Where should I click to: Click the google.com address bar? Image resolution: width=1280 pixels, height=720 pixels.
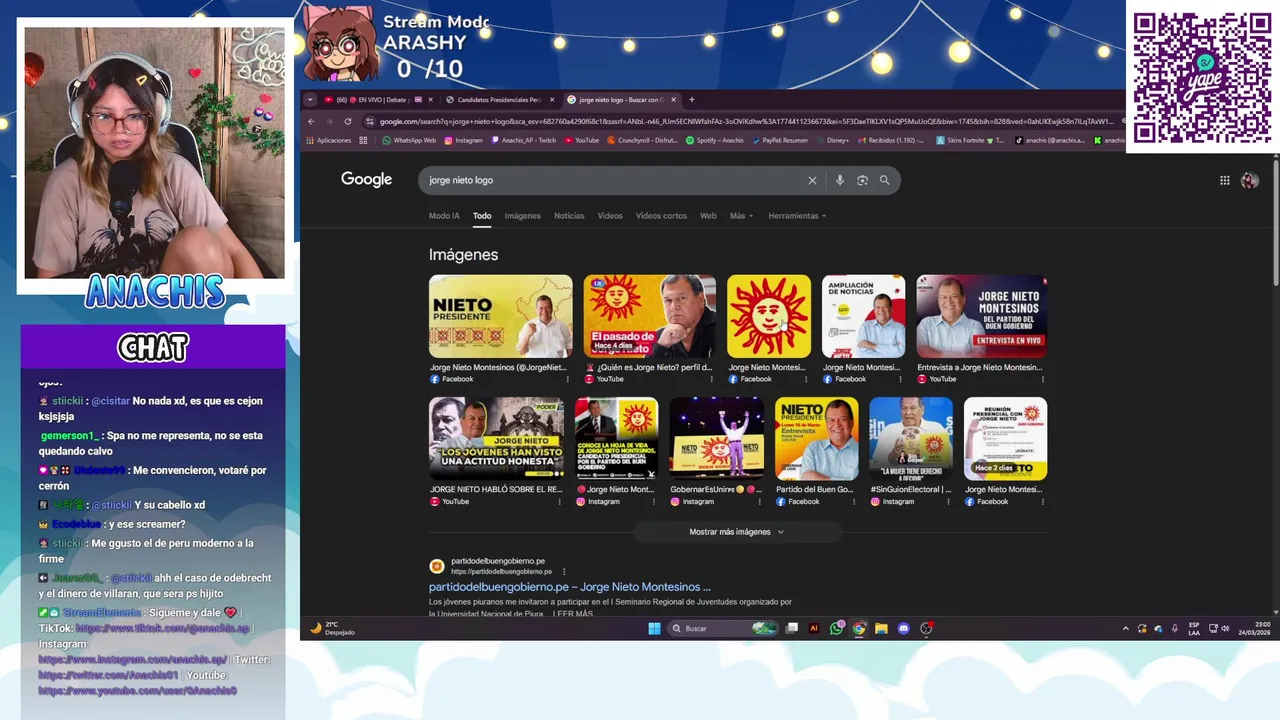click(x=742, y=122)
